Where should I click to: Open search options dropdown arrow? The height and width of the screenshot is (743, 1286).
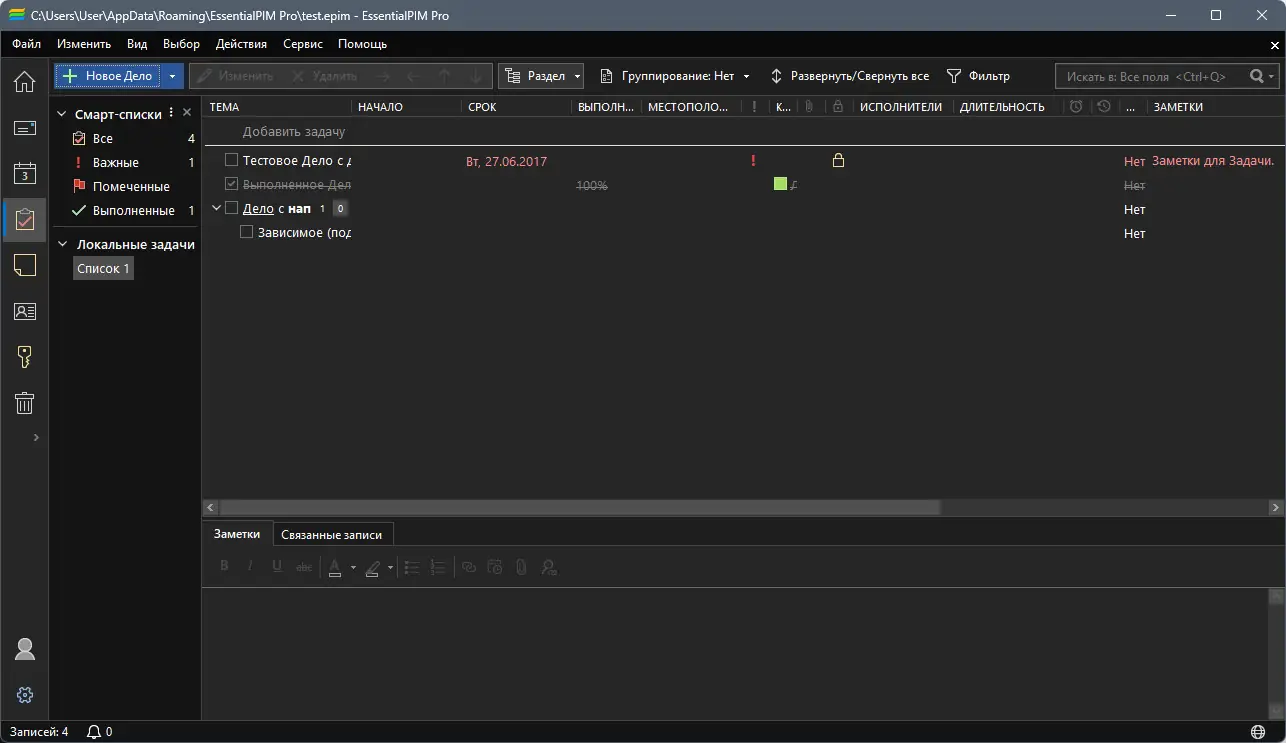coord(1272,76)
